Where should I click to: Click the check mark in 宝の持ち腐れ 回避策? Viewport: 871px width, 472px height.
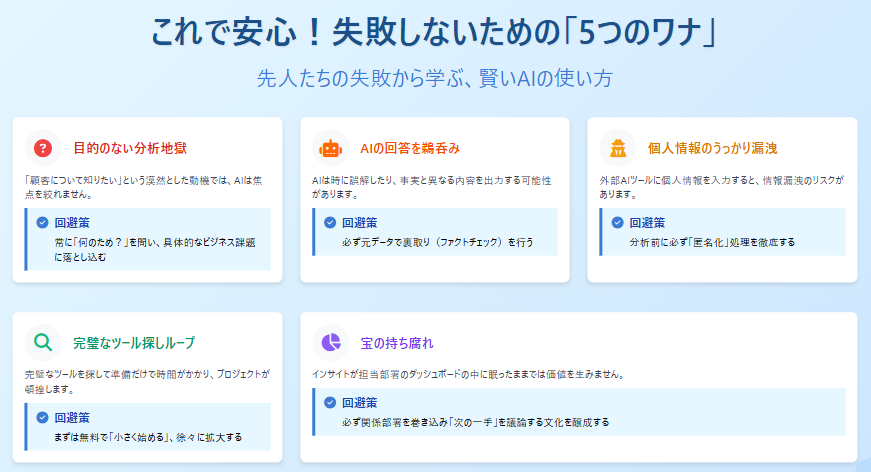[x=330, y=403]
